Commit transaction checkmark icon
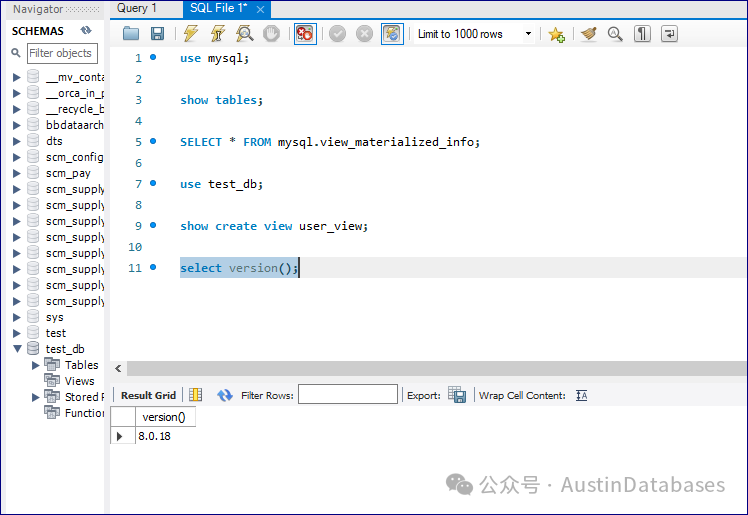The width and height of the screenshot is (748, 515). pyautogui.click(x=337, y=34)
